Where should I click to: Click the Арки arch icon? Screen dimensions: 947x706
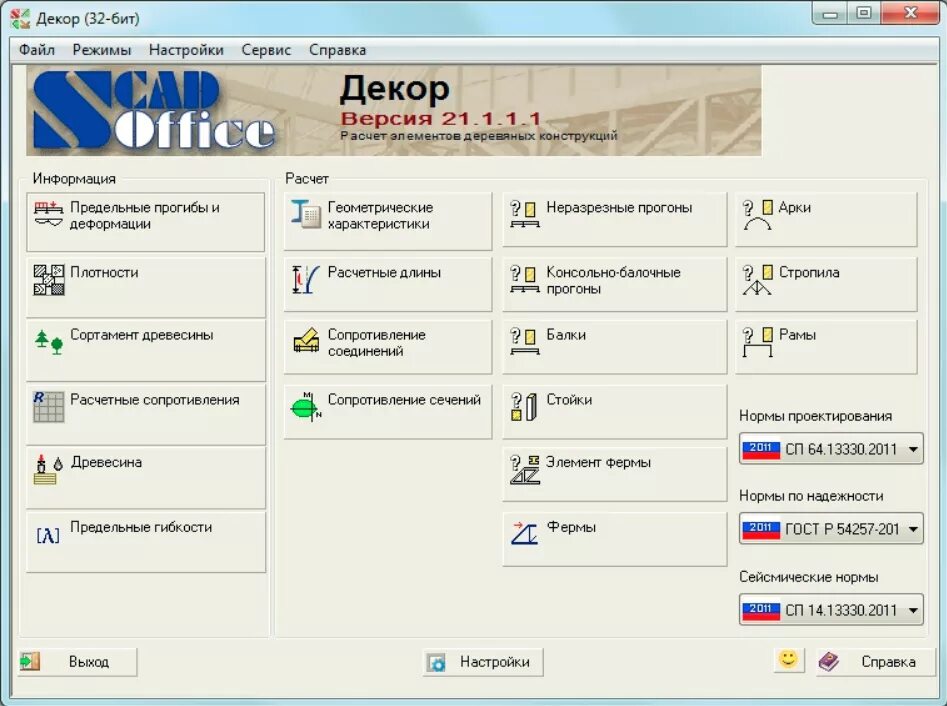757,215
